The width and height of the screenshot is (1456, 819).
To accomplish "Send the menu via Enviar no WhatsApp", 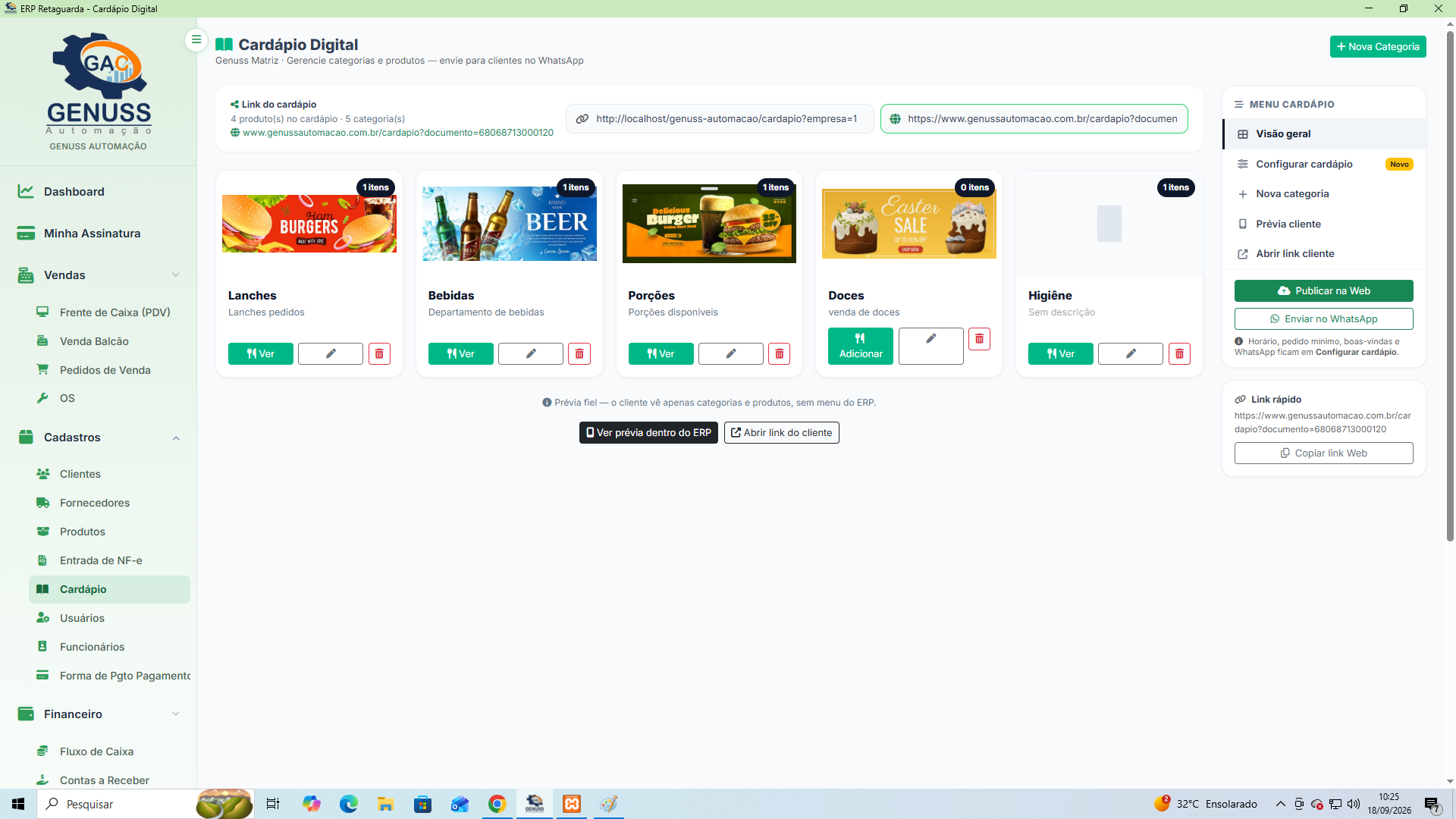I will pos(1324,319).
